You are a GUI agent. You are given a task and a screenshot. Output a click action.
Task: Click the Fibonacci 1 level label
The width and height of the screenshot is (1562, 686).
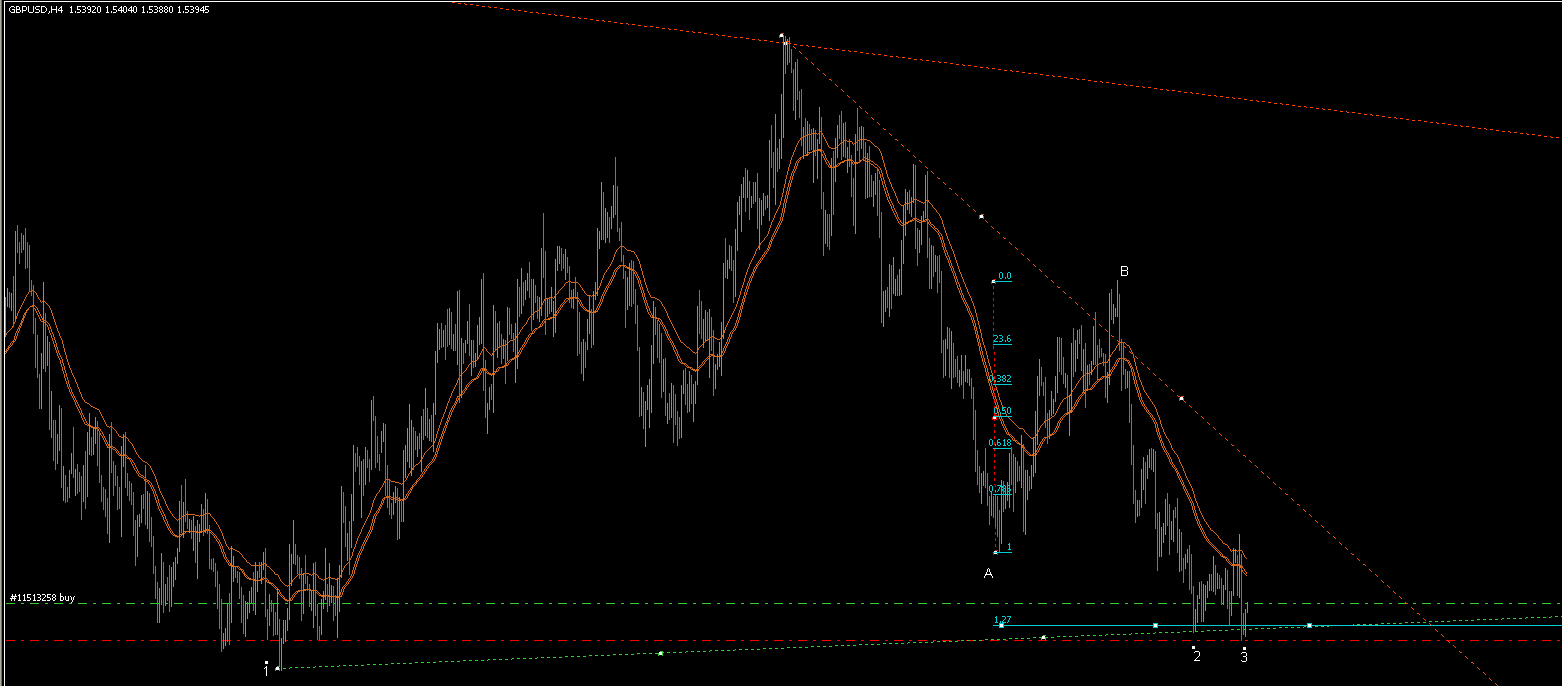pyautogui.click(x=1008, y=547)
